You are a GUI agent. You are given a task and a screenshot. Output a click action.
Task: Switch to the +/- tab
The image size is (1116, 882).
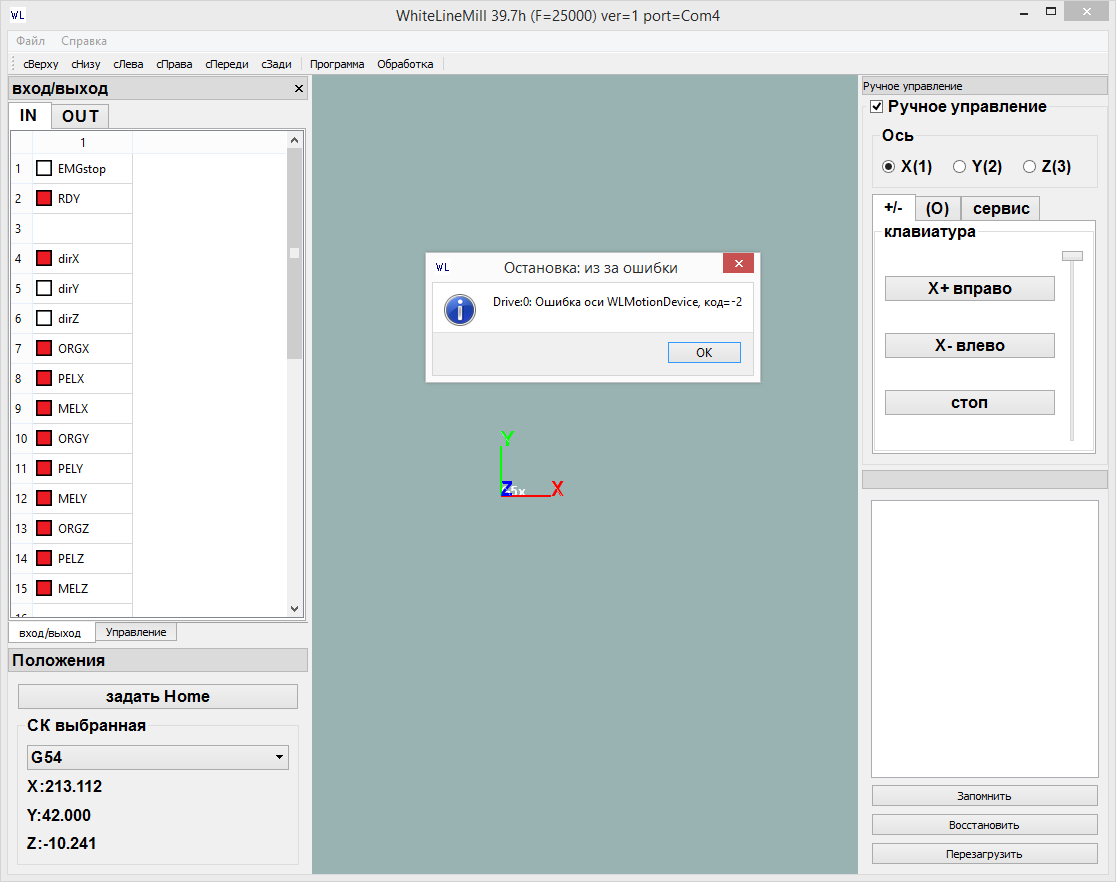[894, 208]
